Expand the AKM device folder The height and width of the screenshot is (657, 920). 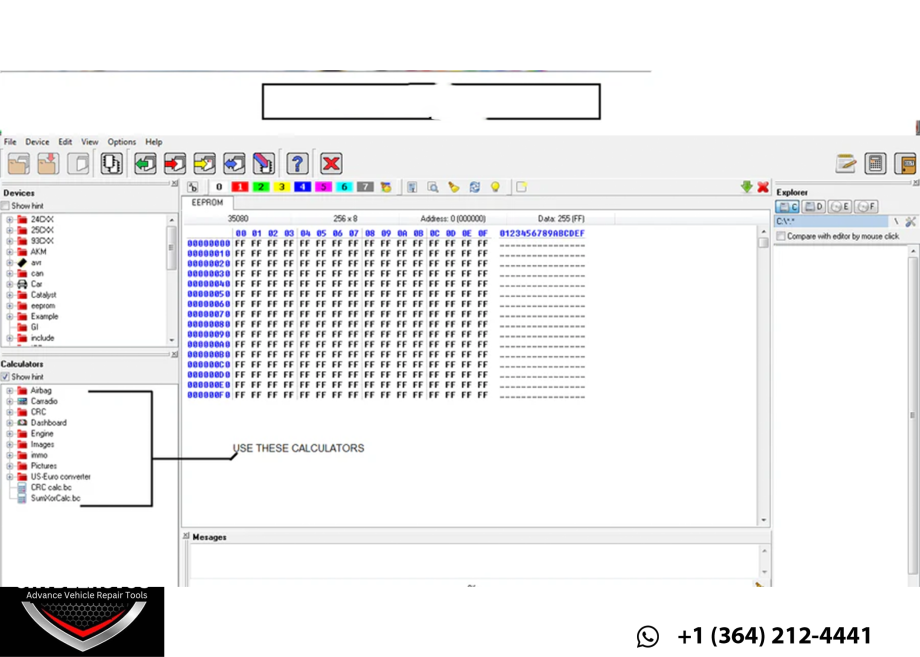[x=9, y=252]
